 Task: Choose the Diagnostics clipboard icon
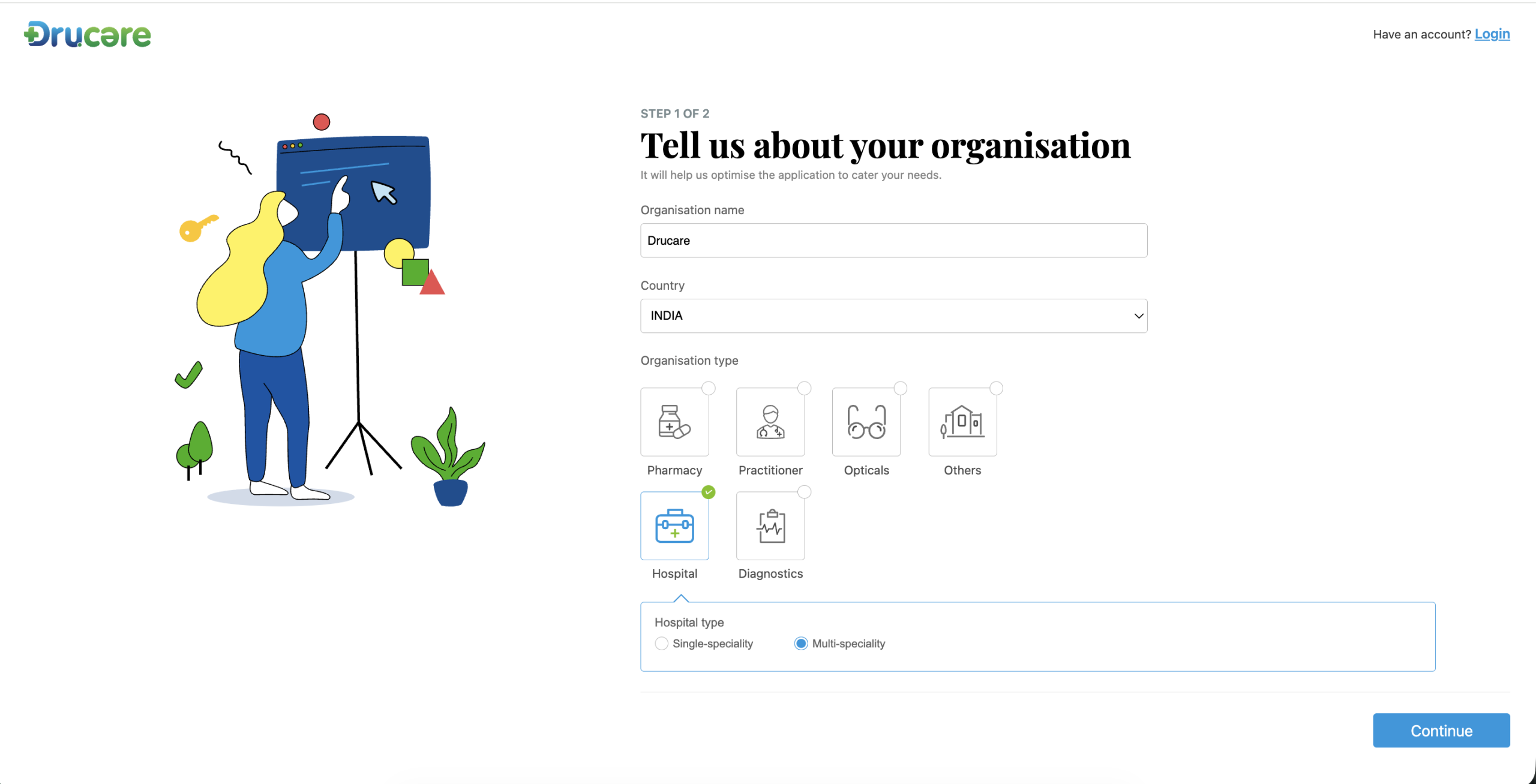770,526
